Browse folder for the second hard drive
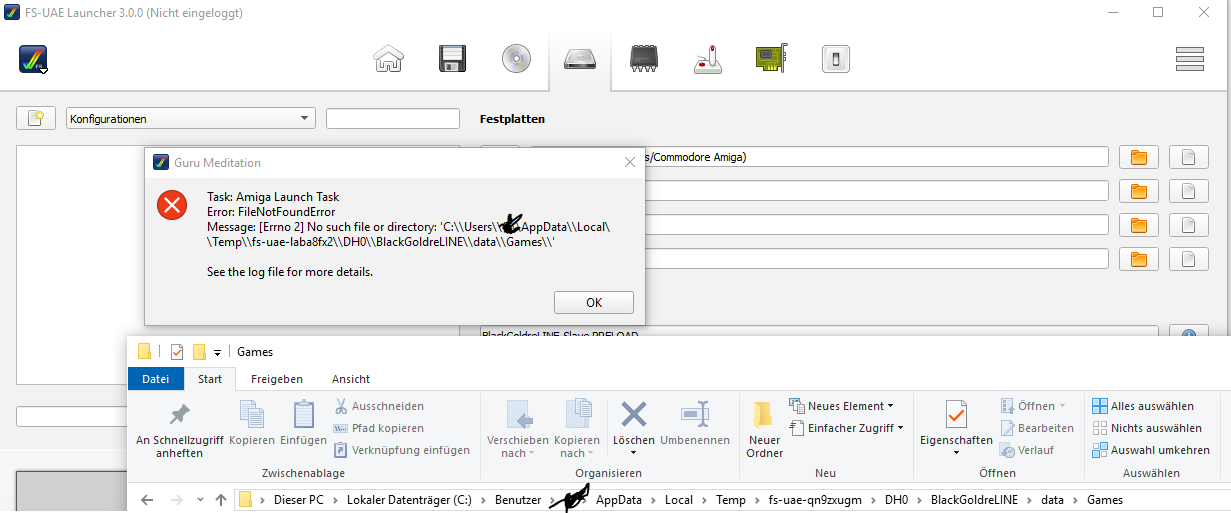This screenshot has height=513, width=1231. [1138, 191]
